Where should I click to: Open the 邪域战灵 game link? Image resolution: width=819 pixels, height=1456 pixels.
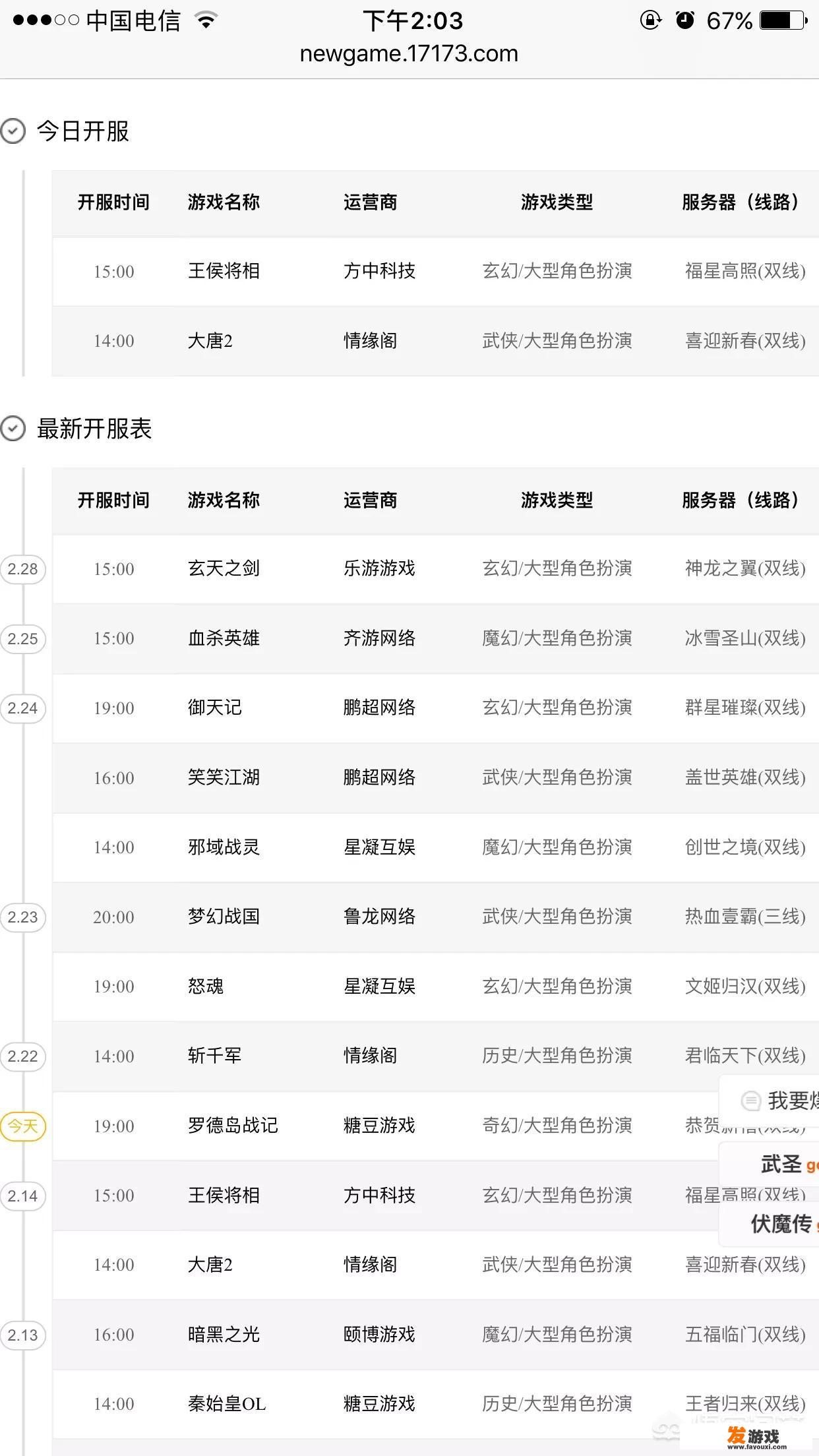pos(224,847)
